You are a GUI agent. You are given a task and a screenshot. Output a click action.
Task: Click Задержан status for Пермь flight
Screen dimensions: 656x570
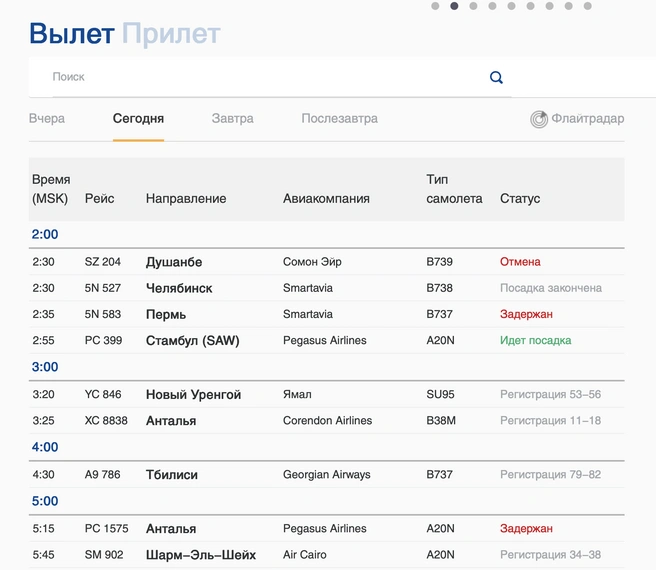click(526, 314)
